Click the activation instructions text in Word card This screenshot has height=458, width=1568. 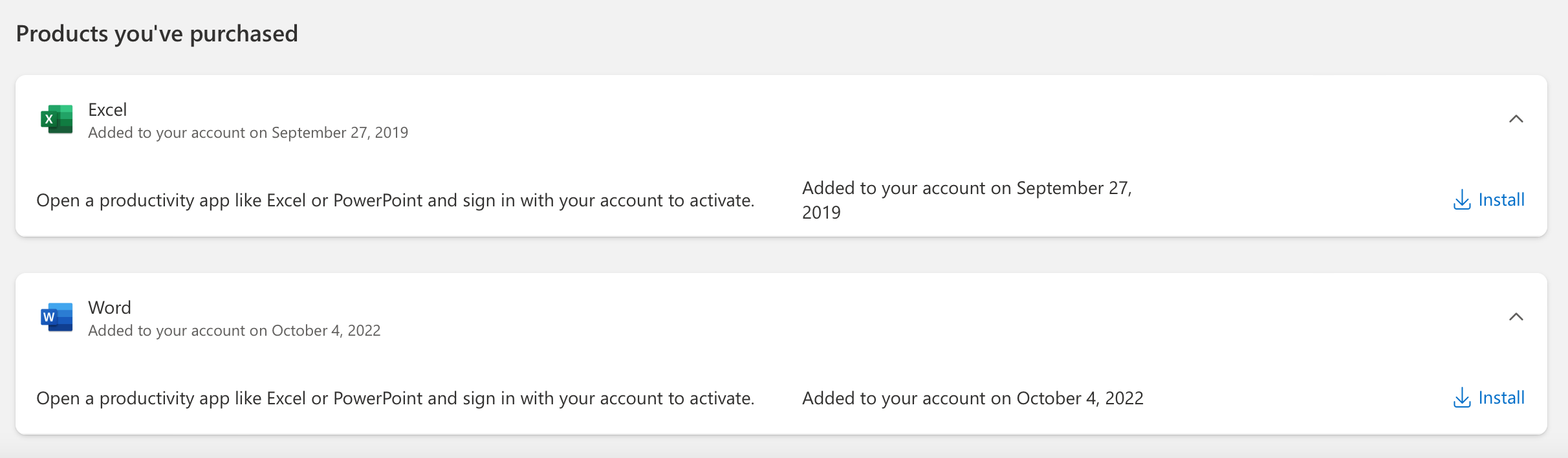tap(395, 398)
